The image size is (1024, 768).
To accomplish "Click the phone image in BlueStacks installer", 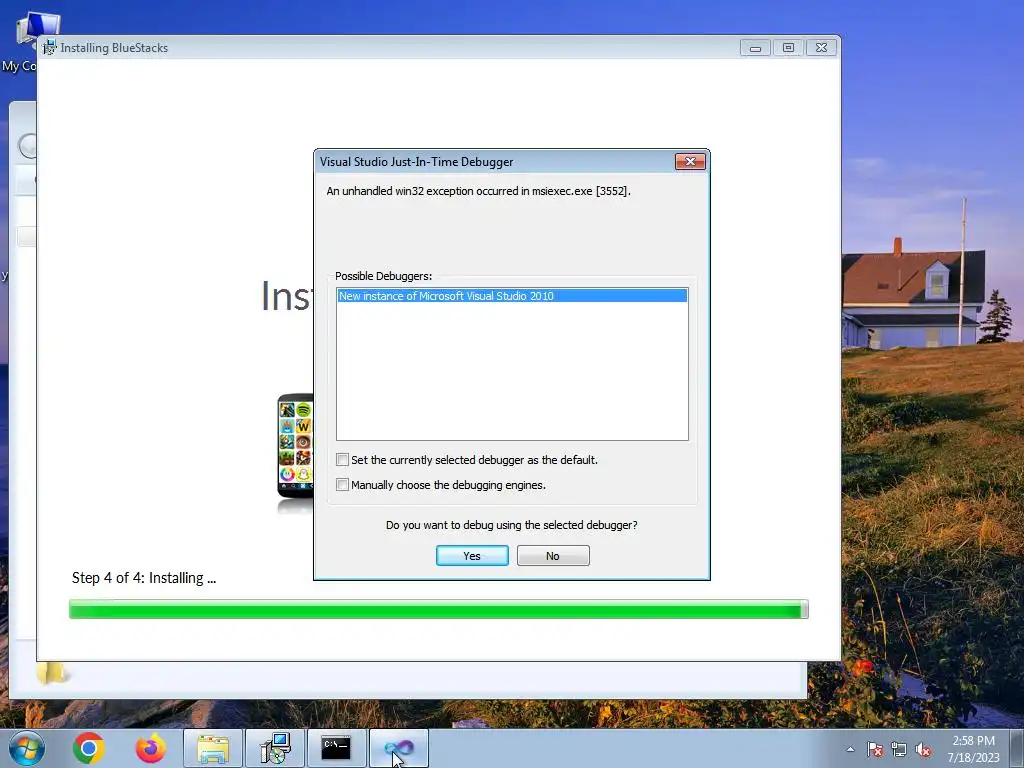I will coord(295,447).
